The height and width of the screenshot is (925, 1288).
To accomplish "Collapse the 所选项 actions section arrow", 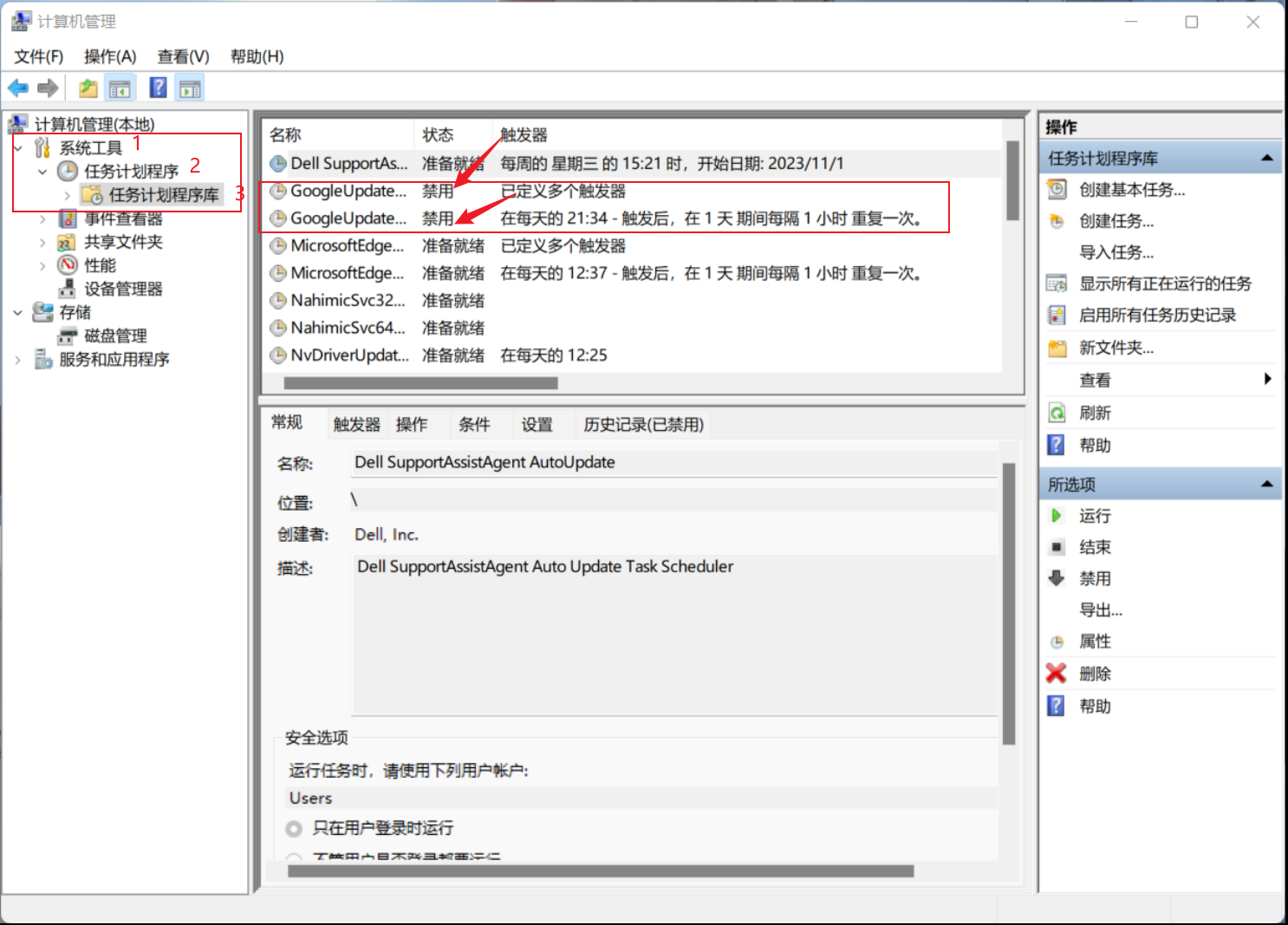I will (1267, 484).
